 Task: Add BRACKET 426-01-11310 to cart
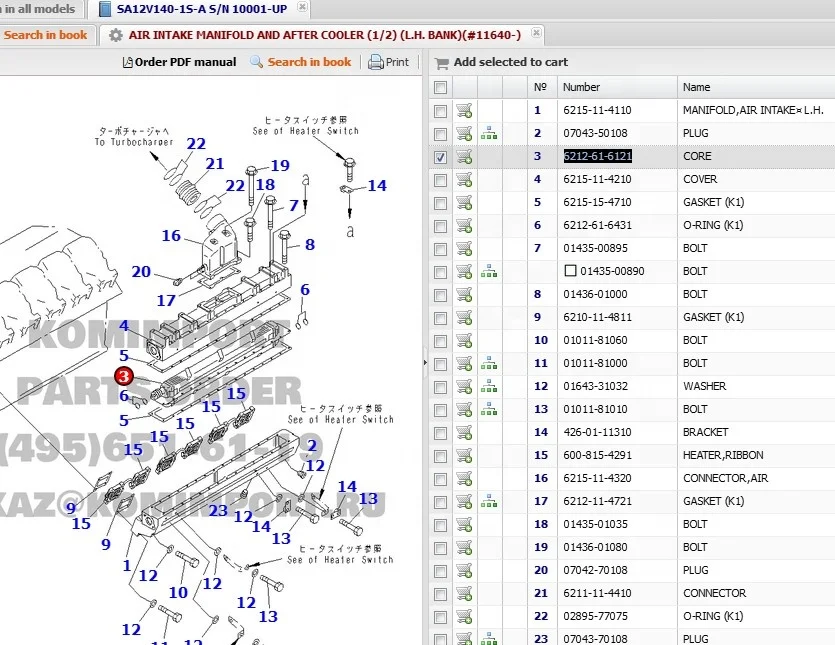pos(464,432)
